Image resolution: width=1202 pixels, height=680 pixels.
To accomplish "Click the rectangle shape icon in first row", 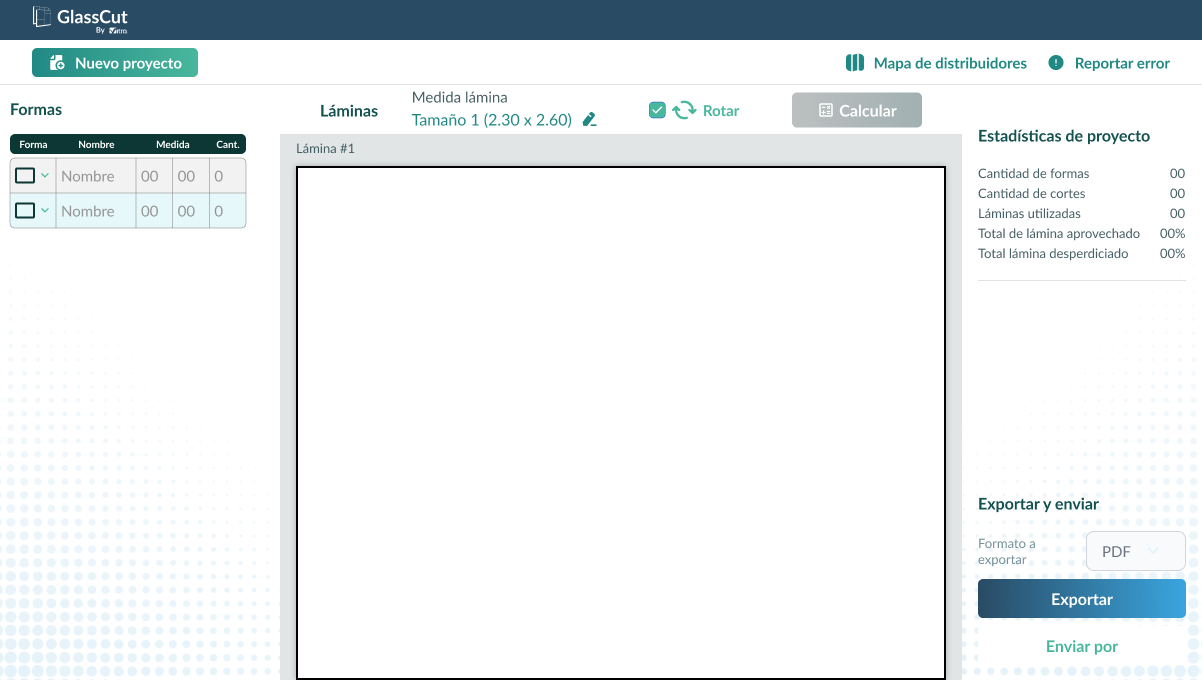I will click(25, 176).
